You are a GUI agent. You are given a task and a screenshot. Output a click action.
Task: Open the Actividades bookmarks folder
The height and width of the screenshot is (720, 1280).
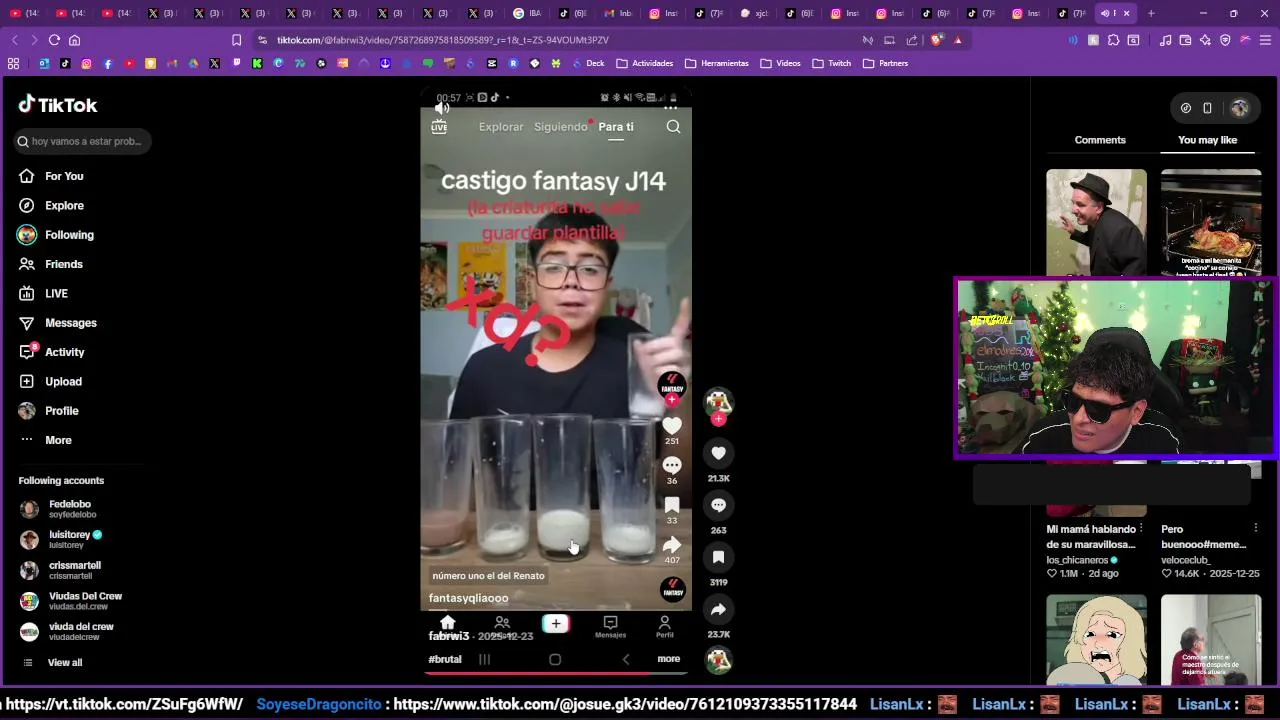pos(645,63)
